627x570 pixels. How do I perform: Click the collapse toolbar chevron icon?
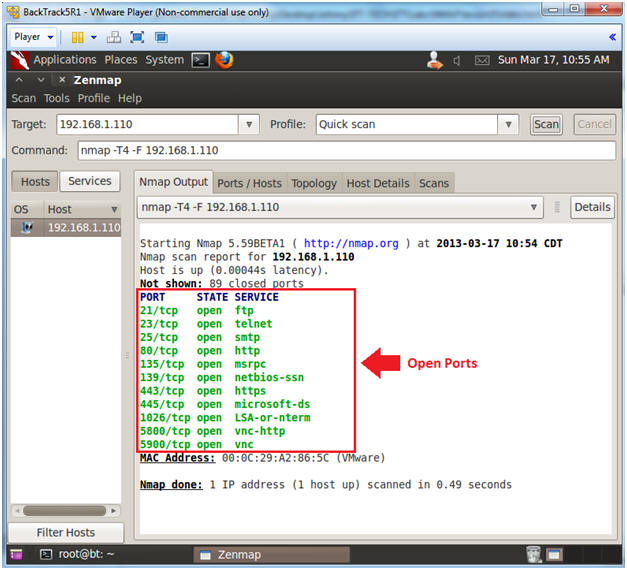612,37
